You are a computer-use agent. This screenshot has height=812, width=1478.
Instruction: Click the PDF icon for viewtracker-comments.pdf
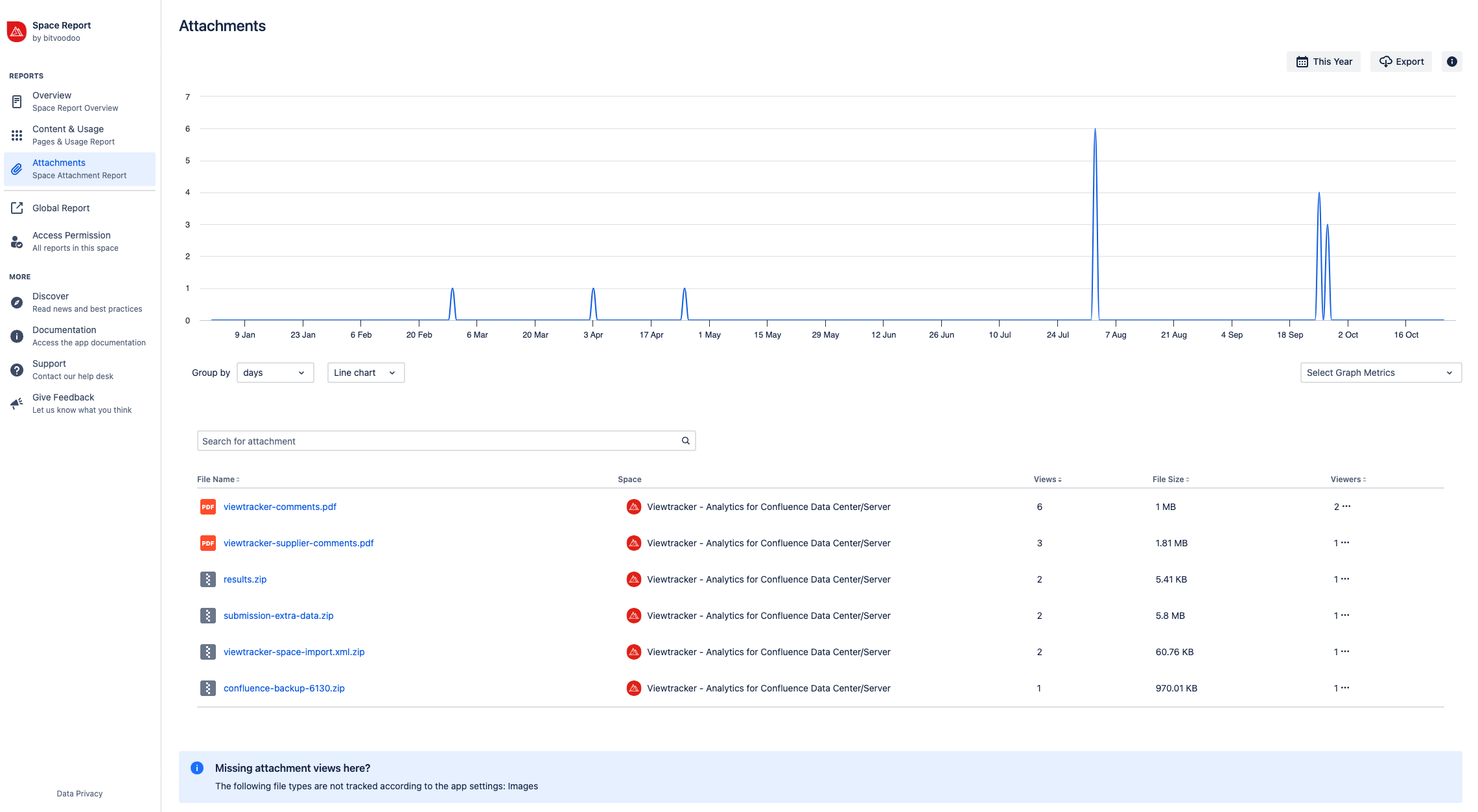coord(207,507)
